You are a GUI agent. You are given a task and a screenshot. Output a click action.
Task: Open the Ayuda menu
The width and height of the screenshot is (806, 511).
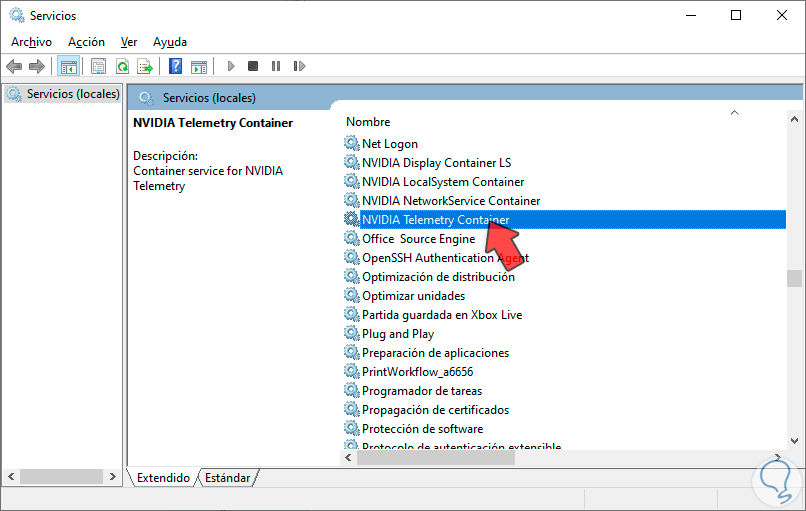(170, 42)
